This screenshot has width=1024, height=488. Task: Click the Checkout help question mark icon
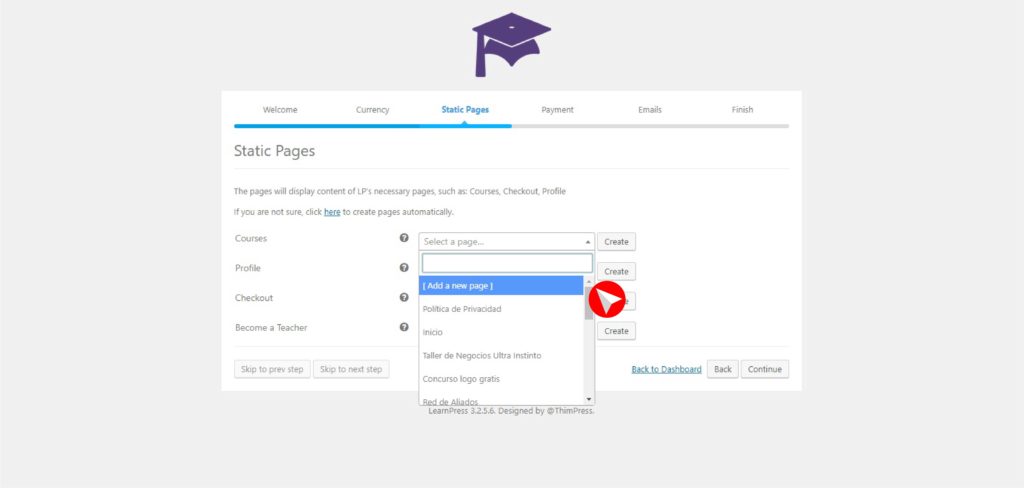(404, 297)
